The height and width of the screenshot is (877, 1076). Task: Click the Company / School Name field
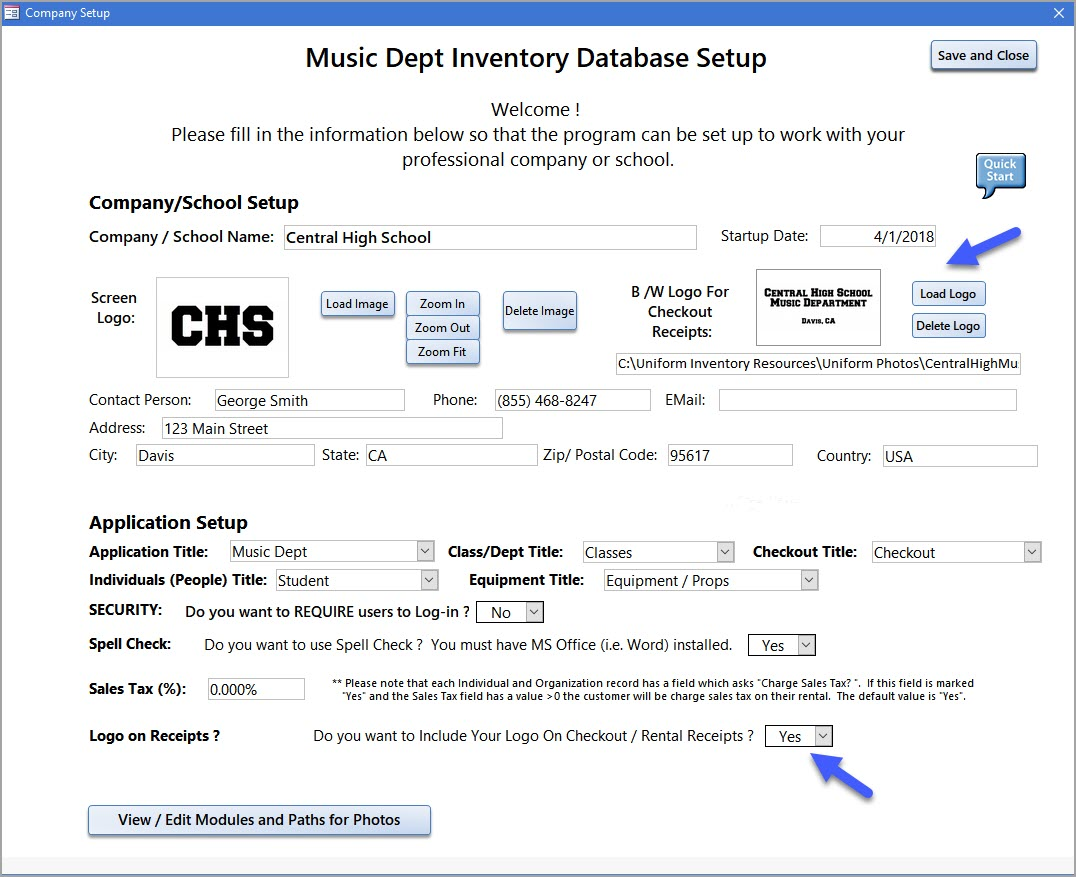[x=489, y=238]
